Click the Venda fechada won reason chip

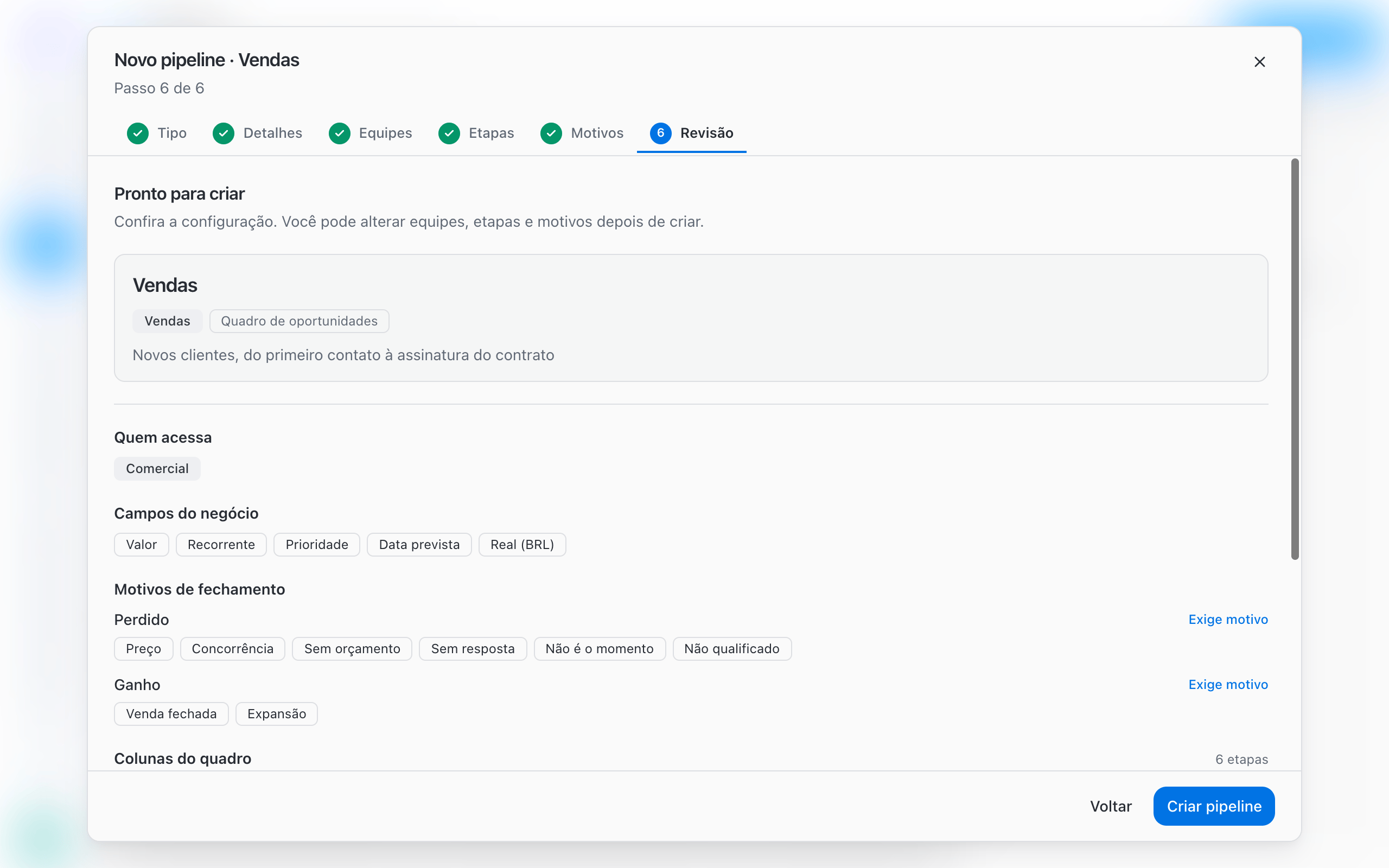tap(171, 713)
